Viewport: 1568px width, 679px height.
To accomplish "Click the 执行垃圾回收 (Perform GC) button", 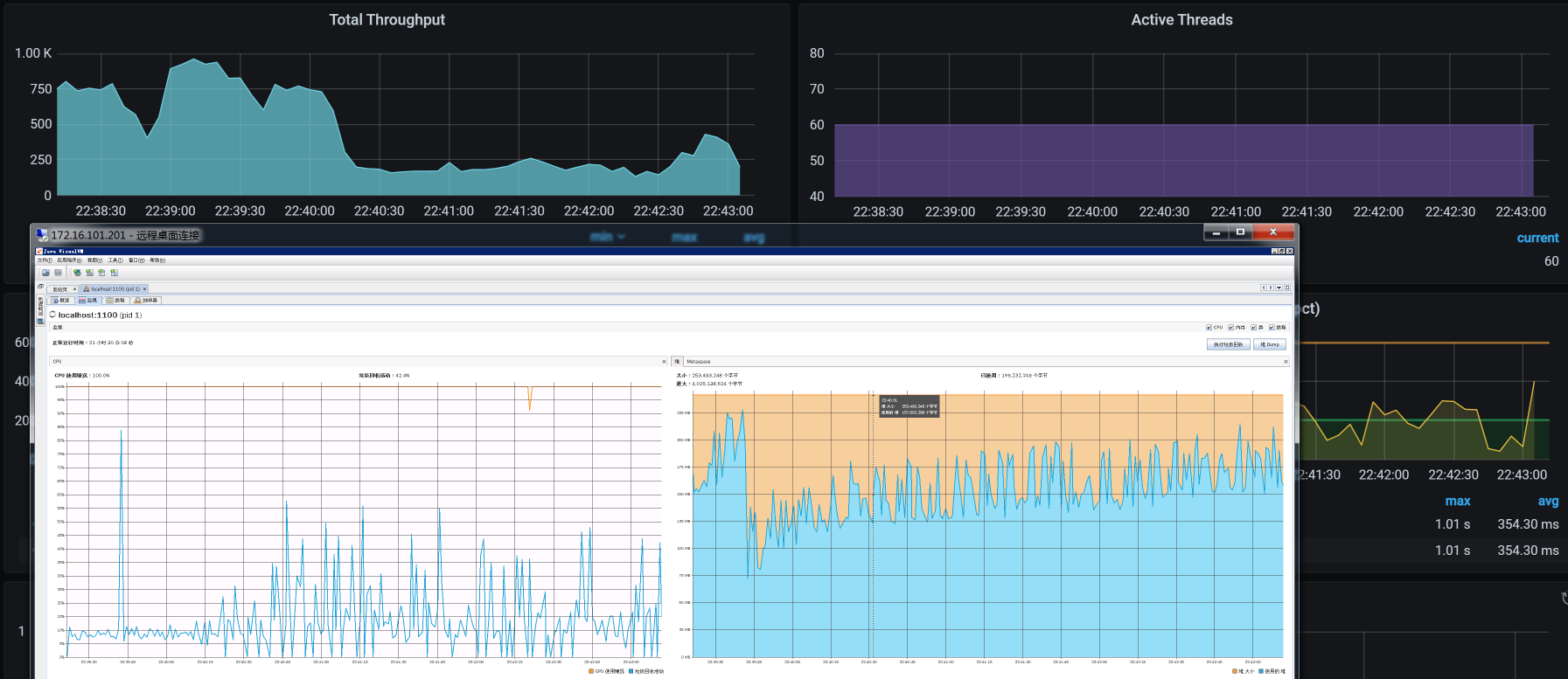I will point(1228,344).
